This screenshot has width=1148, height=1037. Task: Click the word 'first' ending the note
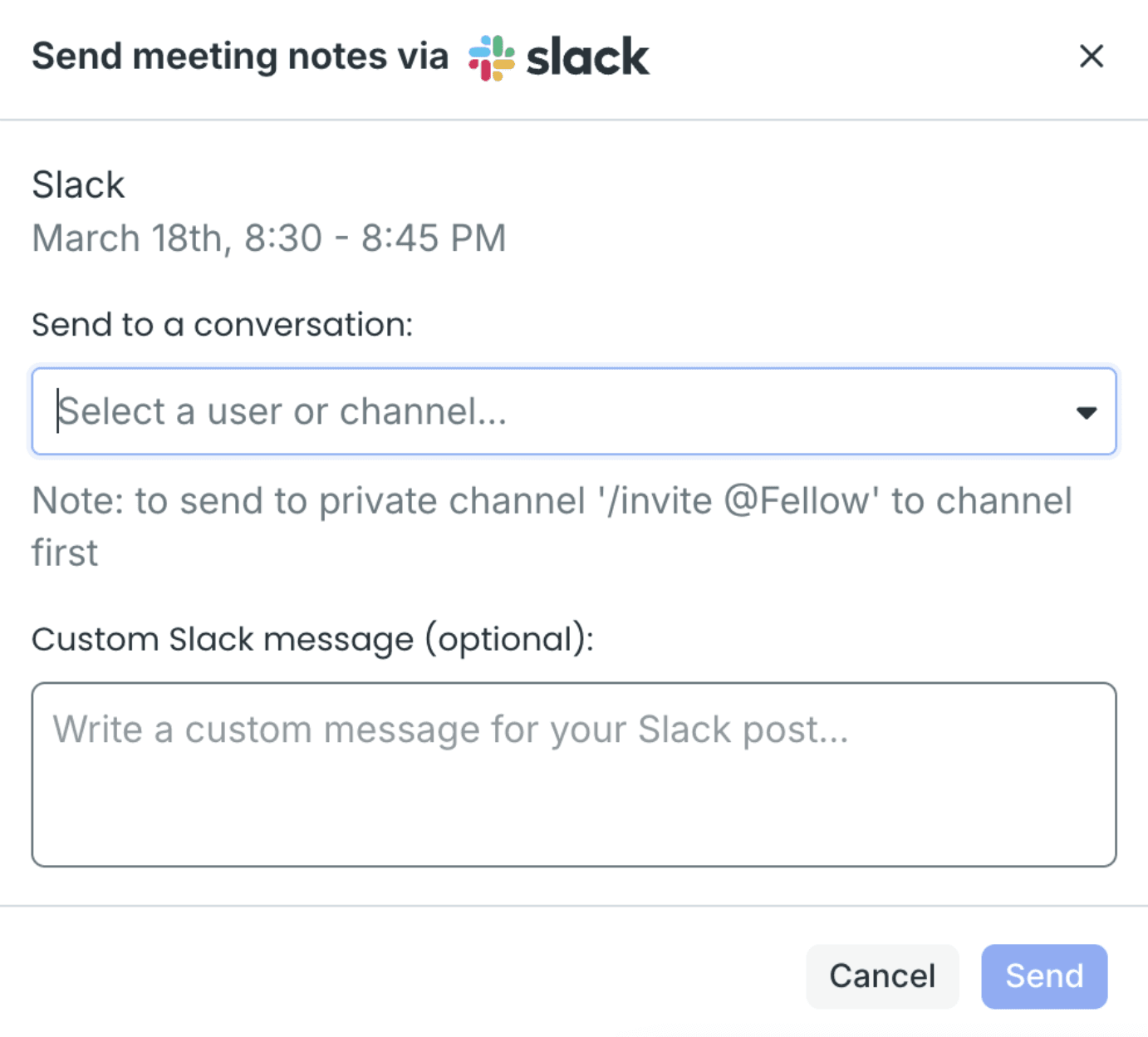(65, 553)
